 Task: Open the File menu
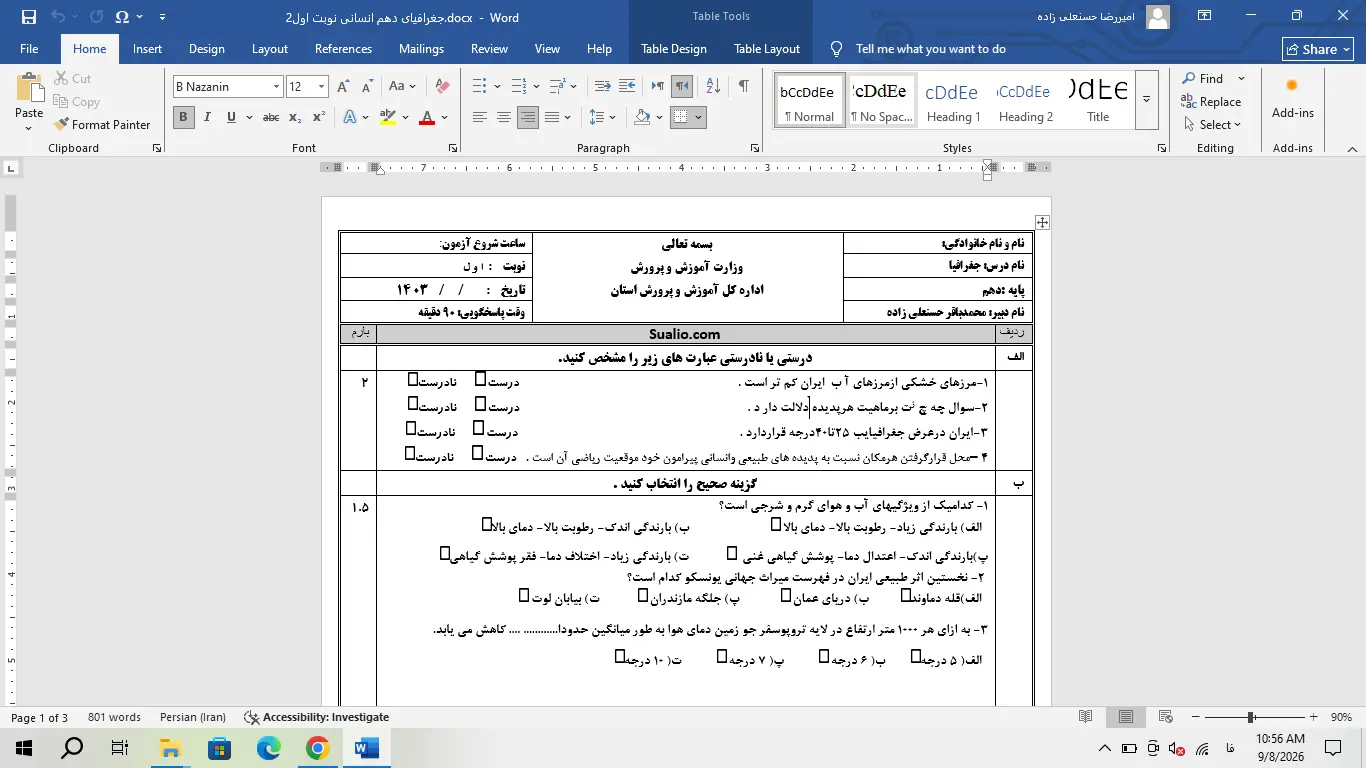(29, 49)
